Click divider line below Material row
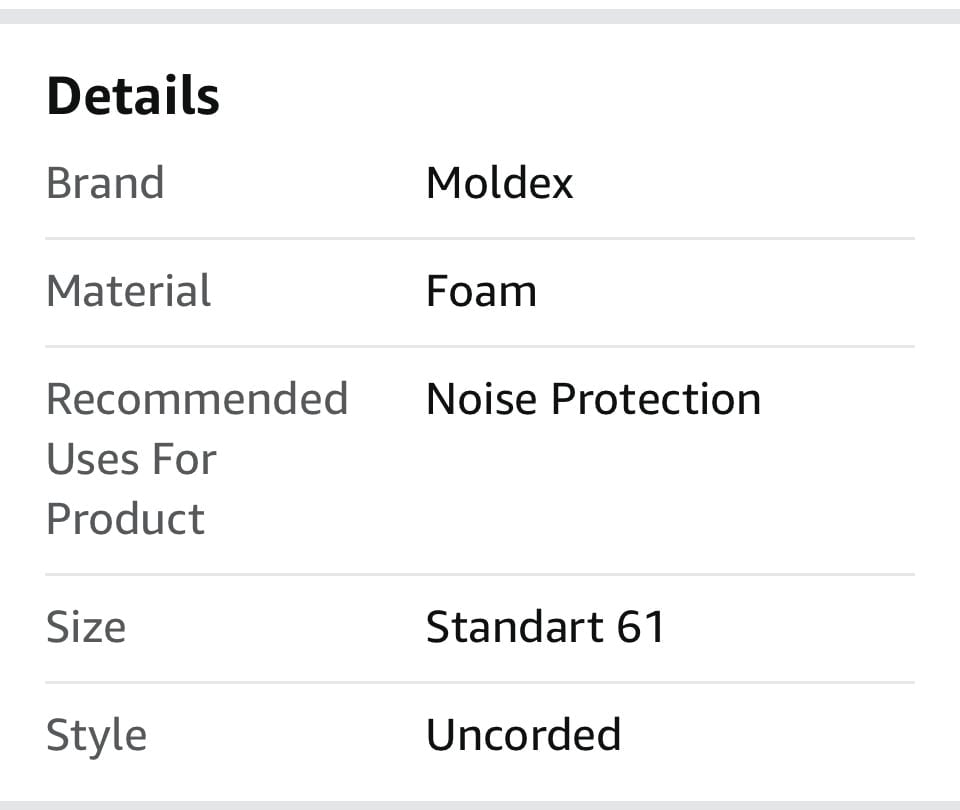Screen dimensions: 960x810 [480, 347]
